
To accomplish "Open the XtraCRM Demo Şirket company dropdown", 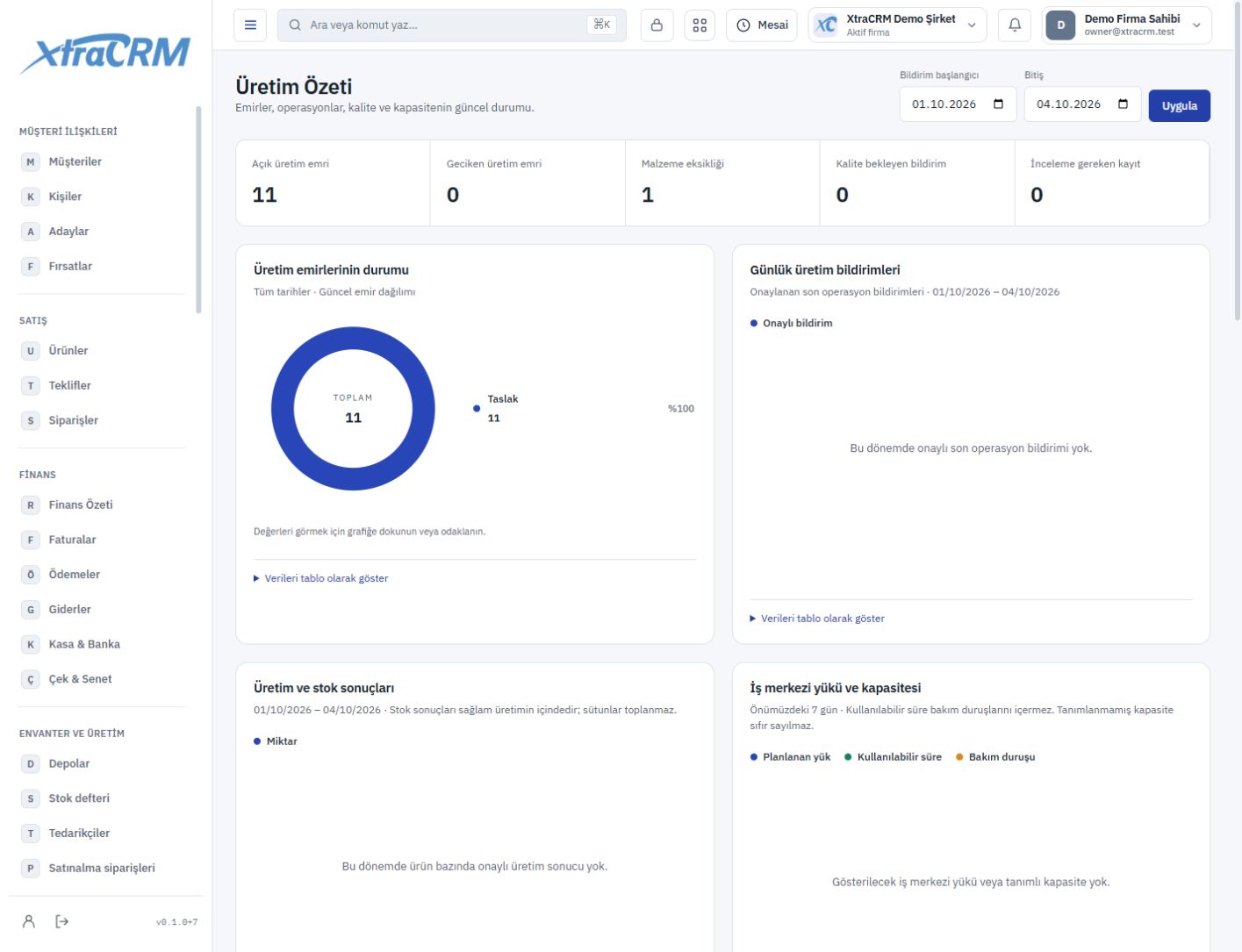I will 897,25.
